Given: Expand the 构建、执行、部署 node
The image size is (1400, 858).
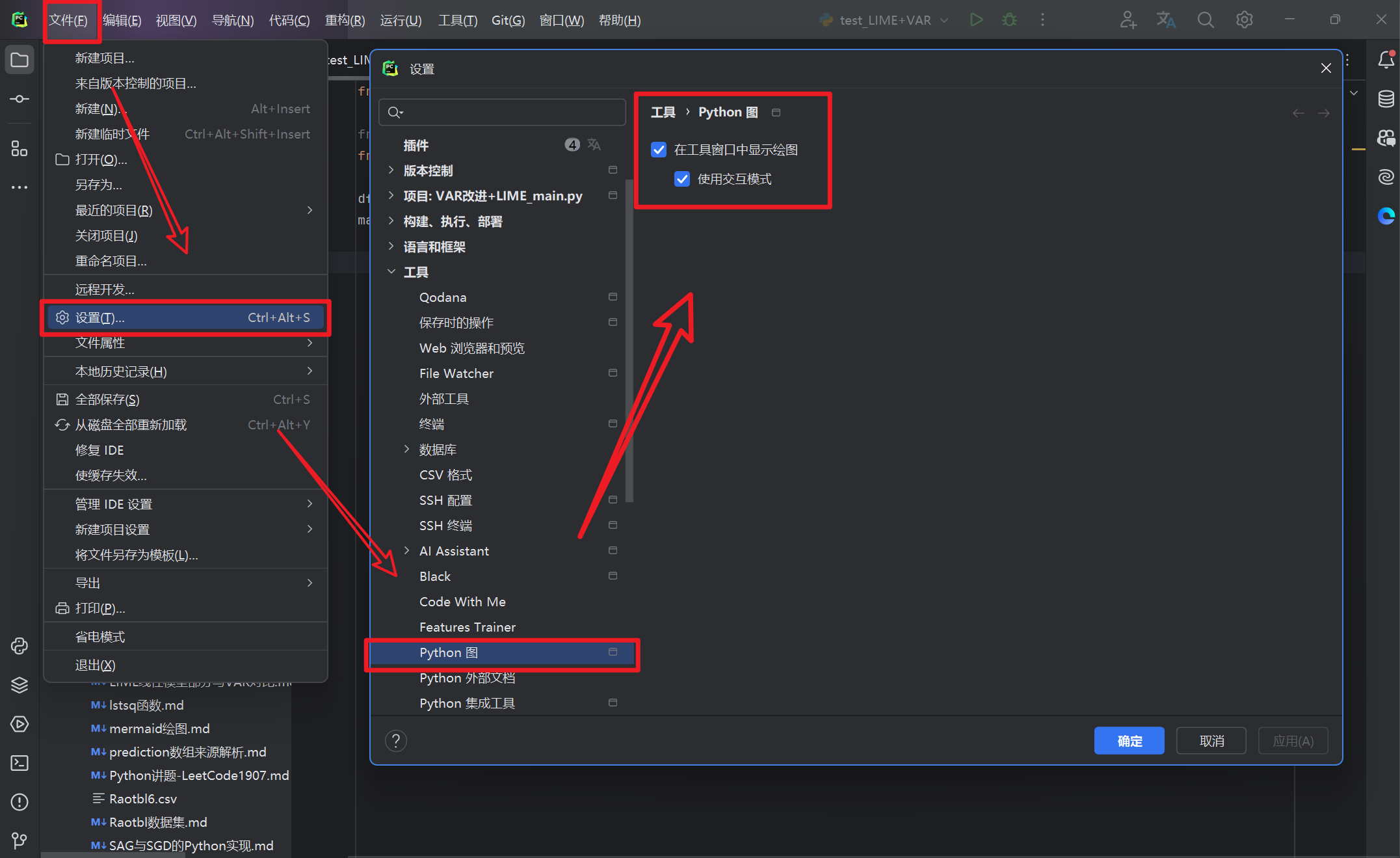Looking at the screenshot, I should pyautogui.click(x=391, y=221).
